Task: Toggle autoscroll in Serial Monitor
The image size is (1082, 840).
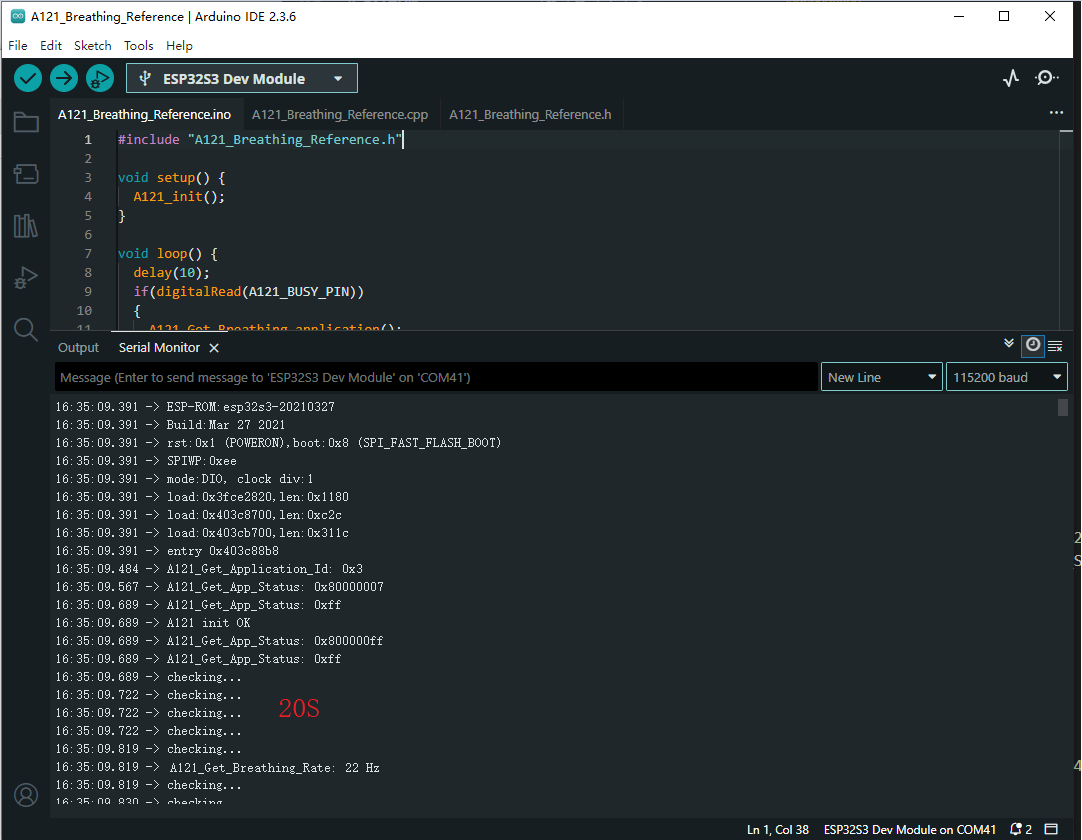Action: click(1009, 345)
